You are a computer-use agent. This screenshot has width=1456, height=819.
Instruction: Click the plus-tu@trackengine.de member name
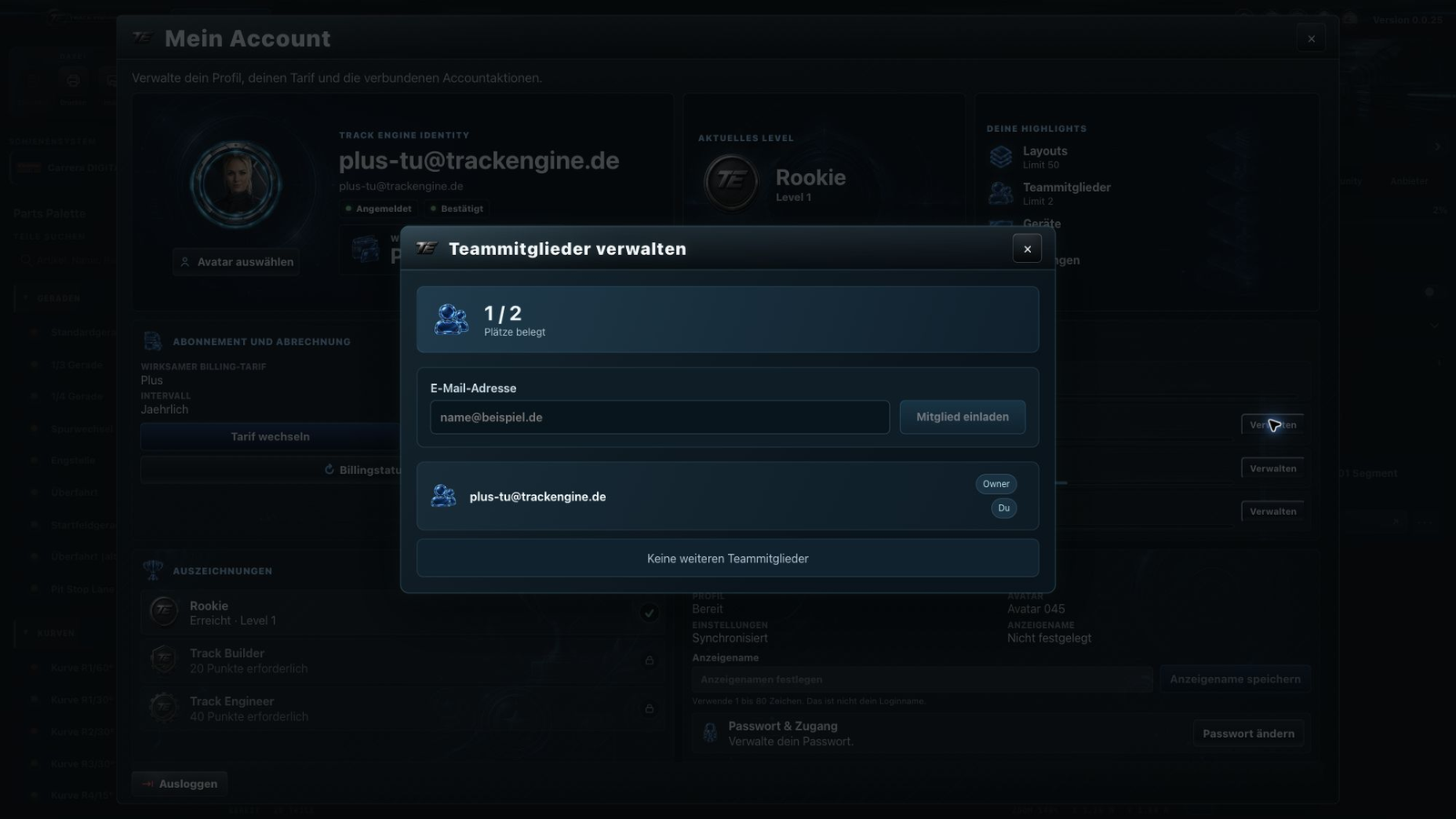(x=538, y=497)
